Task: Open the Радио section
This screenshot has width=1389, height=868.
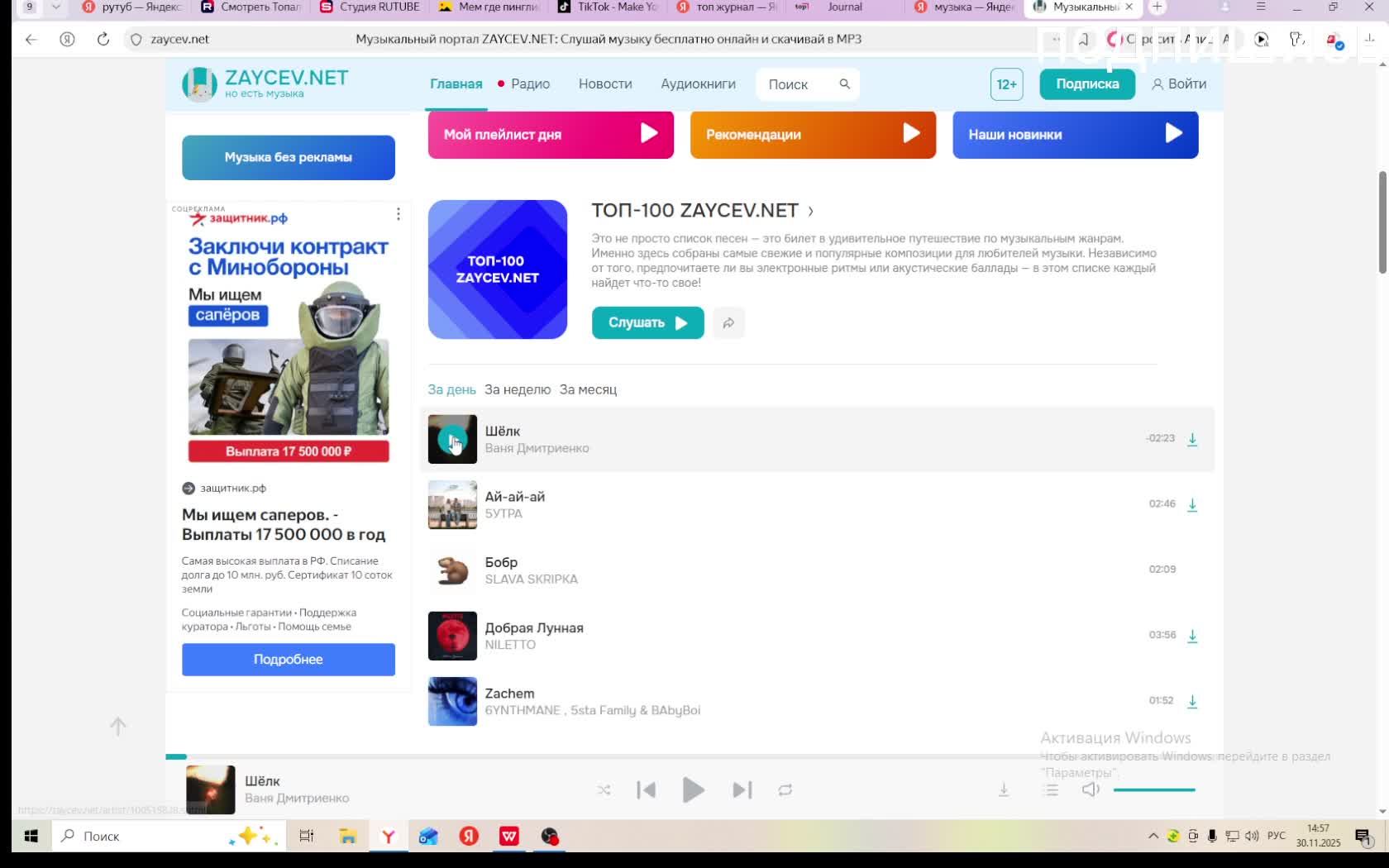Action: point(530,84)
